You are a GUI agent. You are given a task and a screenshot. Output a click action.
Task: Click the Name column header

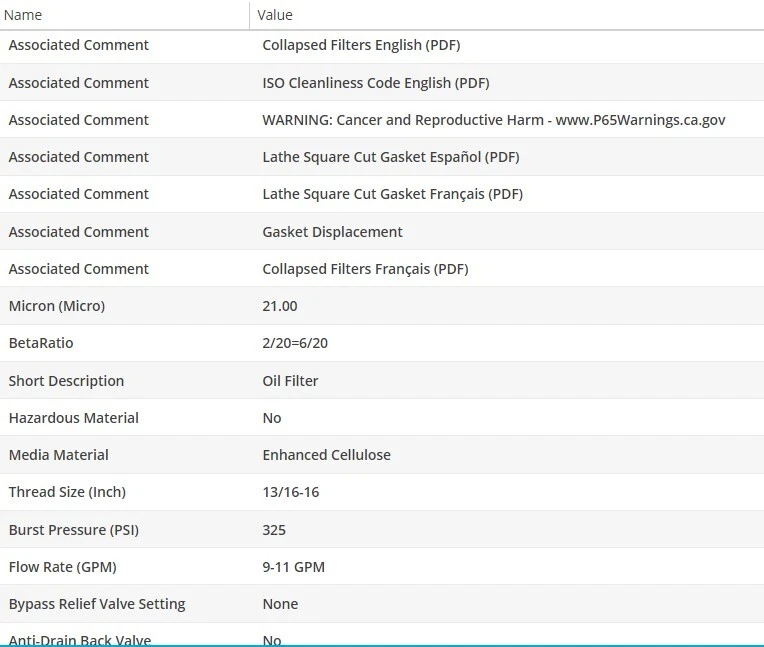point(26,15)
